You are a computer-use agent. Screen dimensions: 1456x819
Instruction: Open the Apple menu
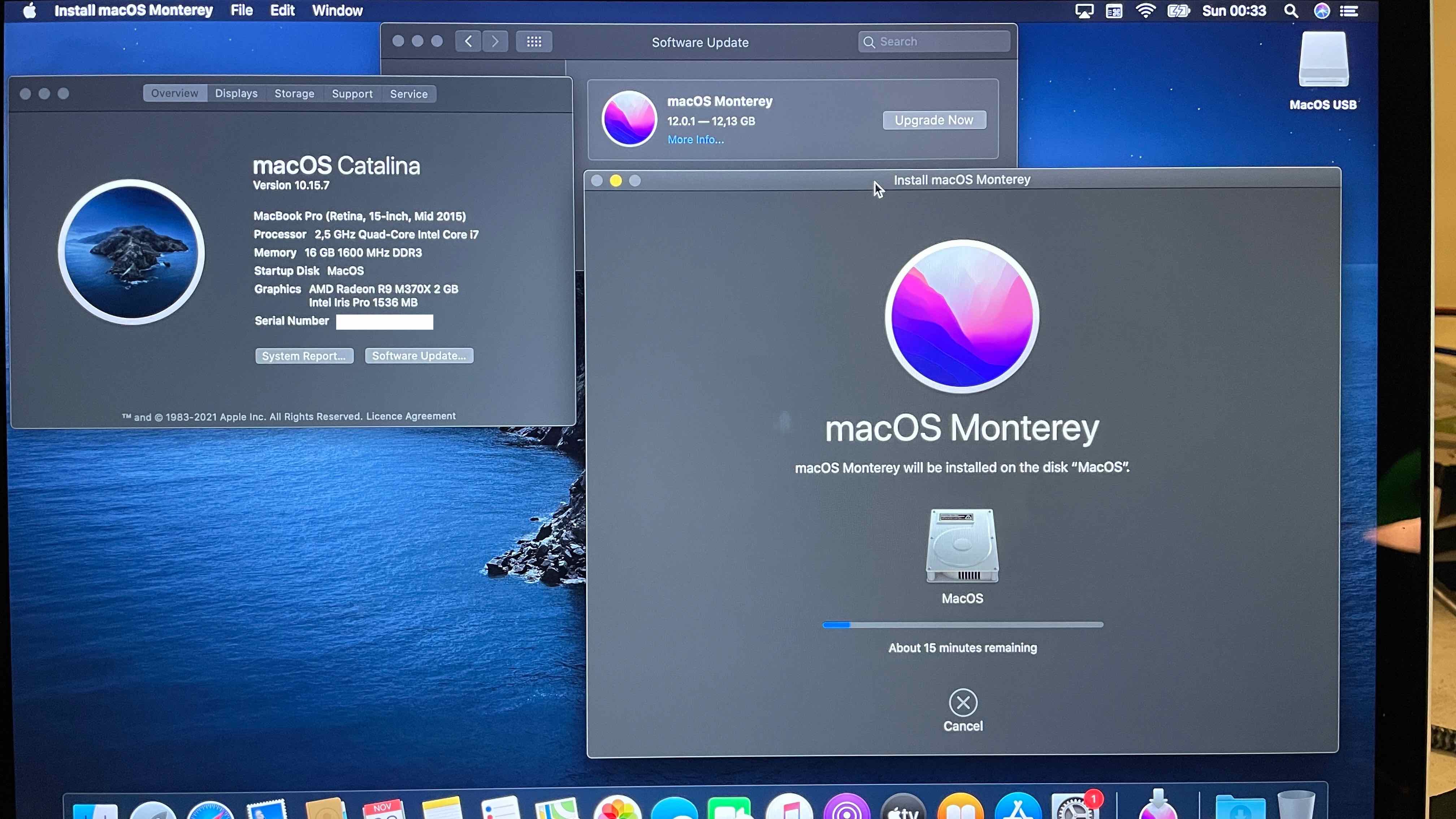29,11
